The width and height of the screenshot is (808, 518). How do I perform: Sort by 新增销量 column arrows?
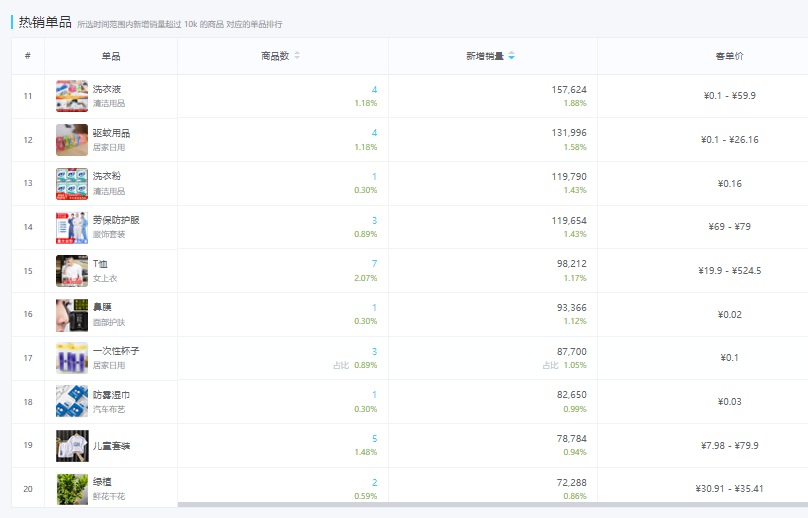click(x=511, y=56)
